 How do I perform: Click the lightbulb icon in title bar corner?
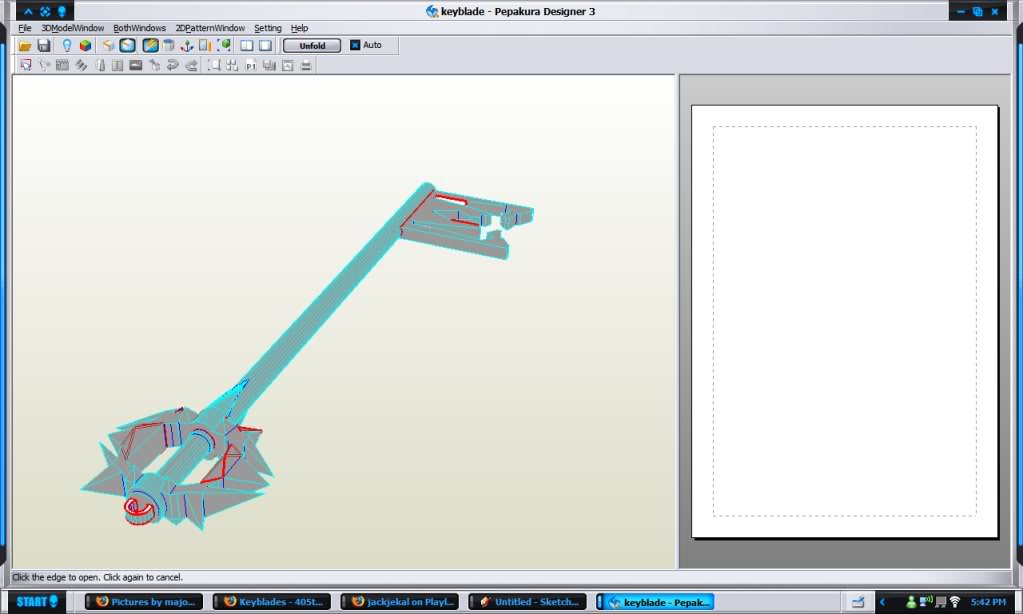[61, 11]
